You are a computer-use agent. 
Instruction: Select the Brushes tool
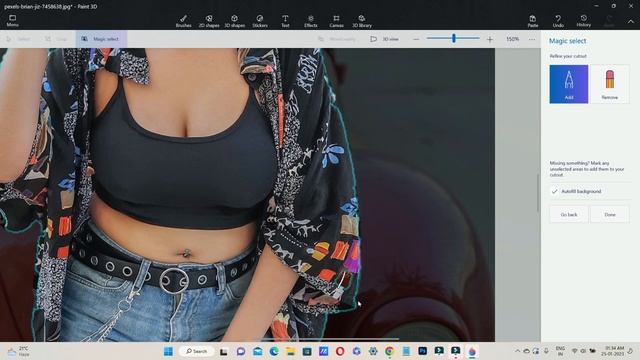183,21
